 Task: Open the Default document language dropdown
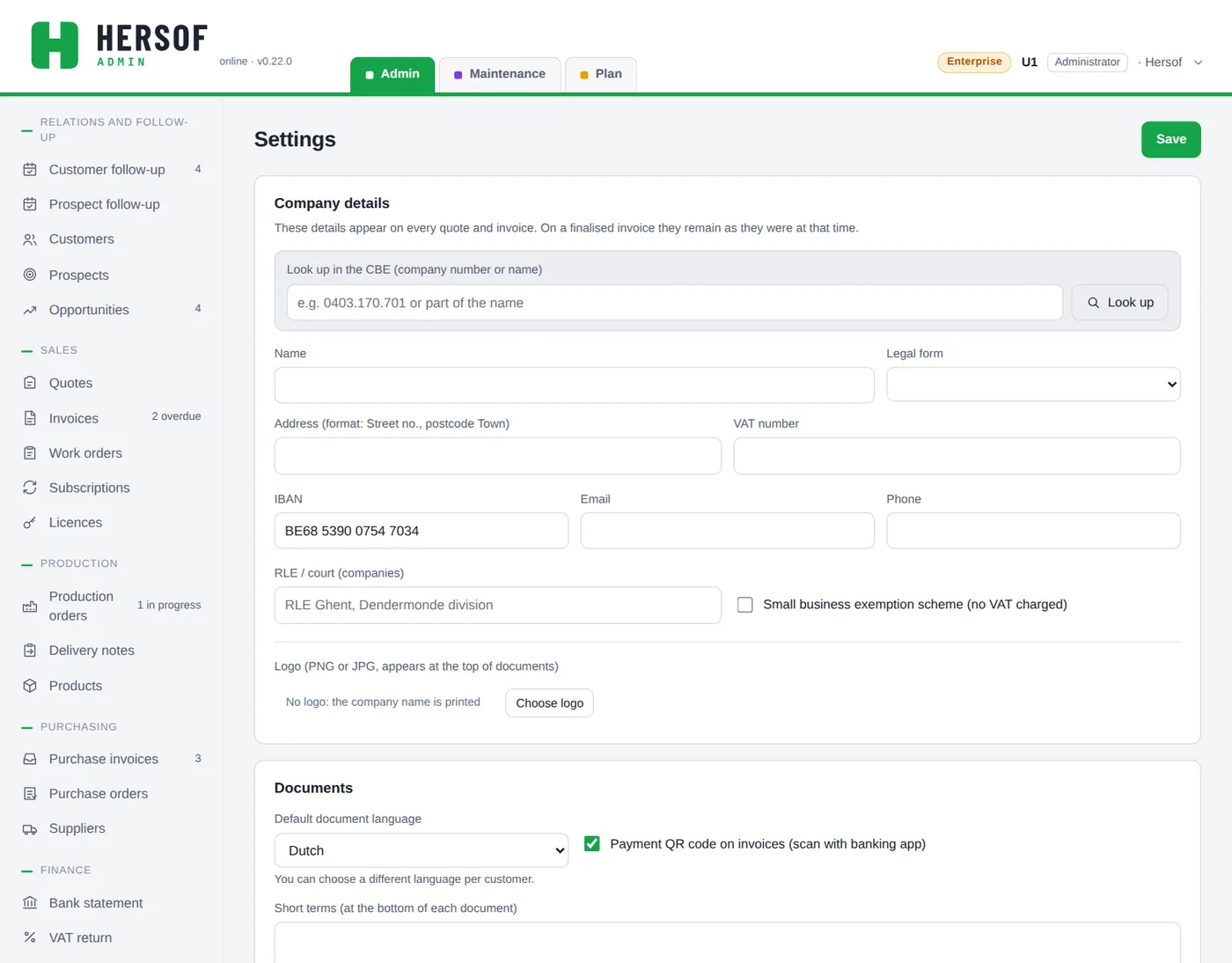(x=422, y=850)
